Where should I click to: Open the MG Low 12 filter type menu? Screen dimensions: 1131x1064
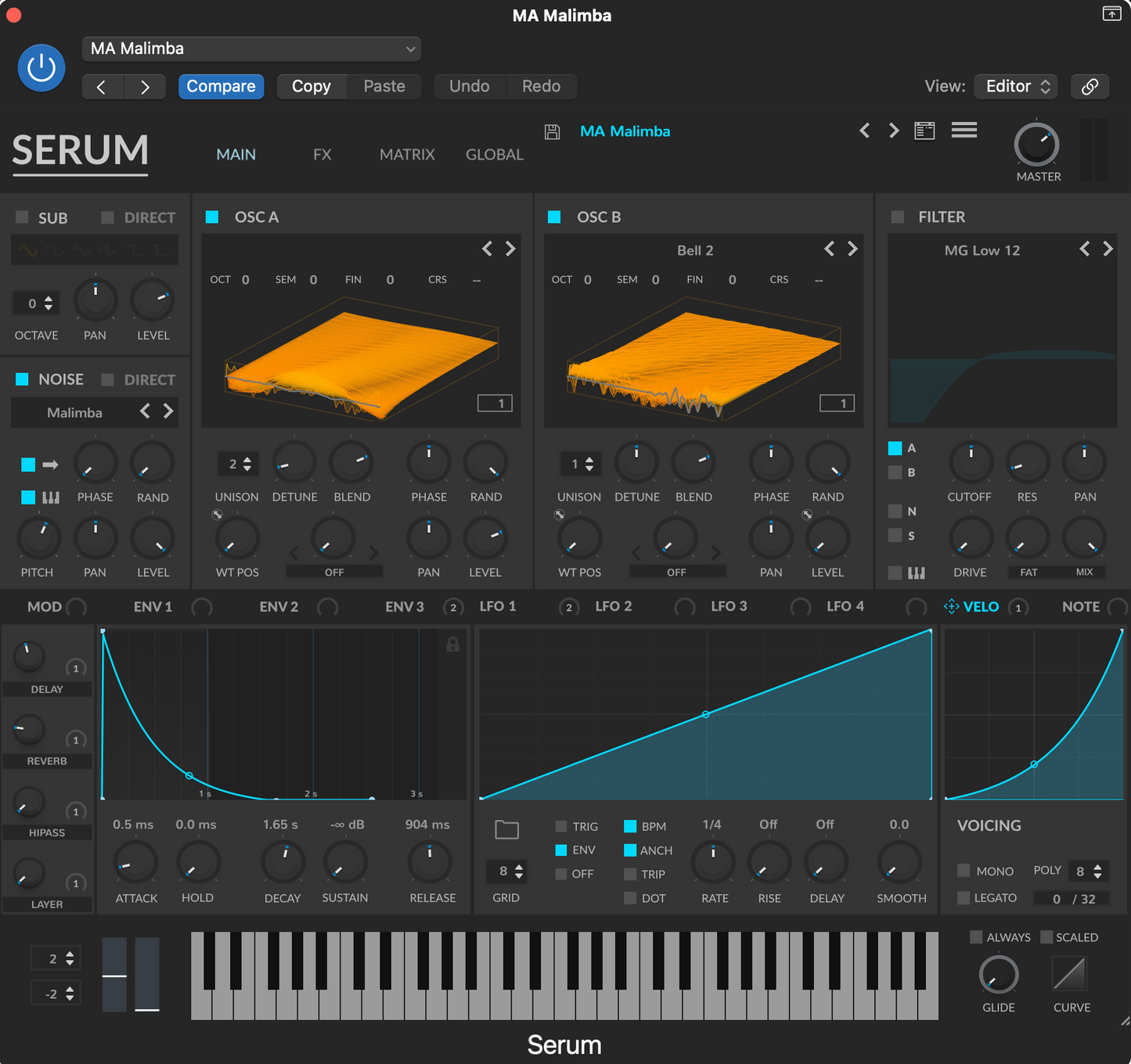point(982,250)
